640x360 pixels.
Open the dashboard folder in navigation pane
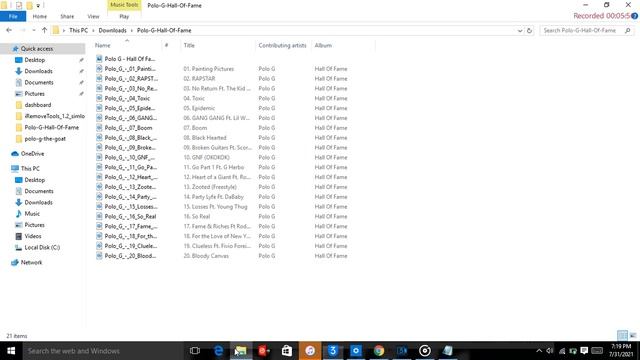click(38, 105)
